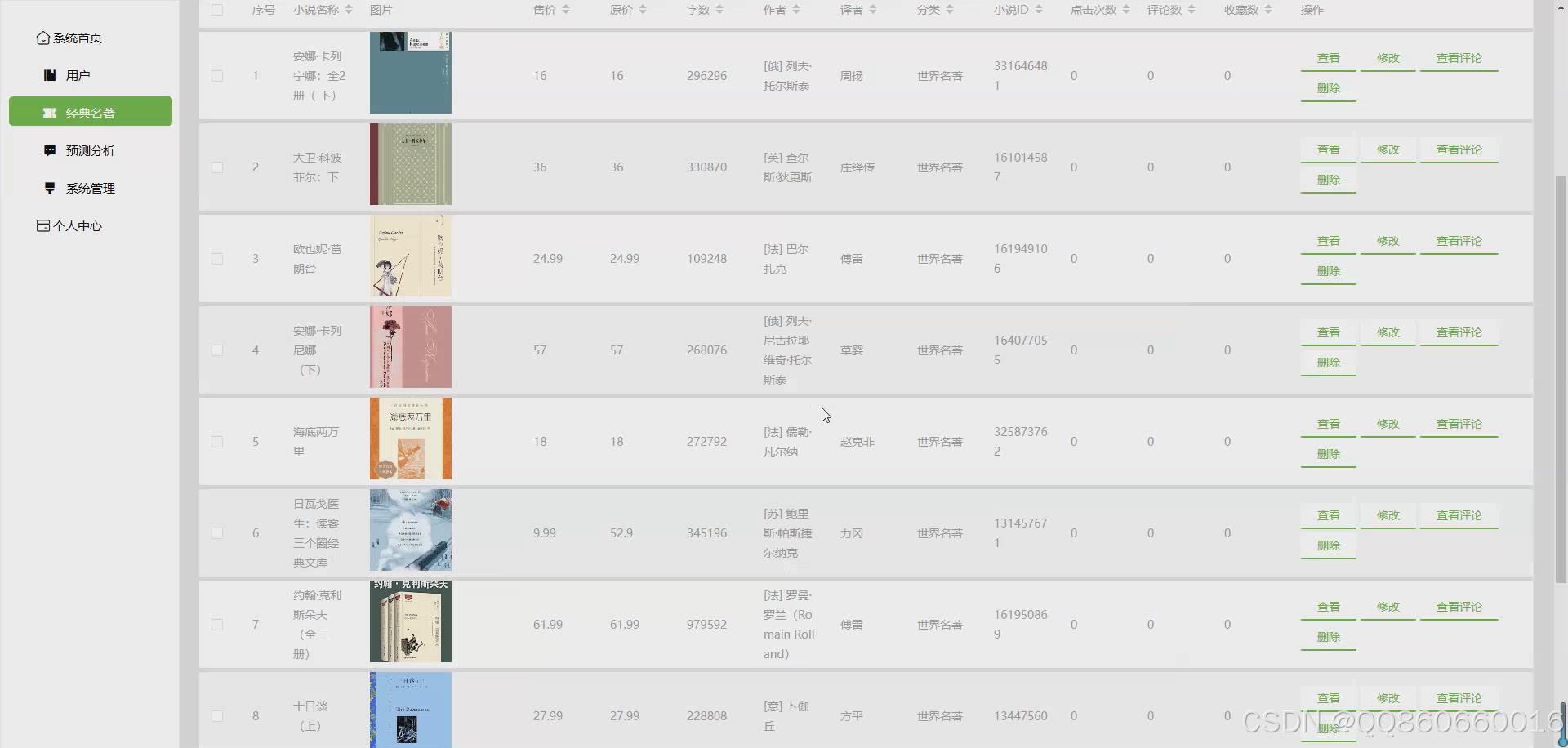This screenshot has height=748, width=1568.
Task: Check the checkbox for row 6 日瓦戈医生
Action: [217, 533]
